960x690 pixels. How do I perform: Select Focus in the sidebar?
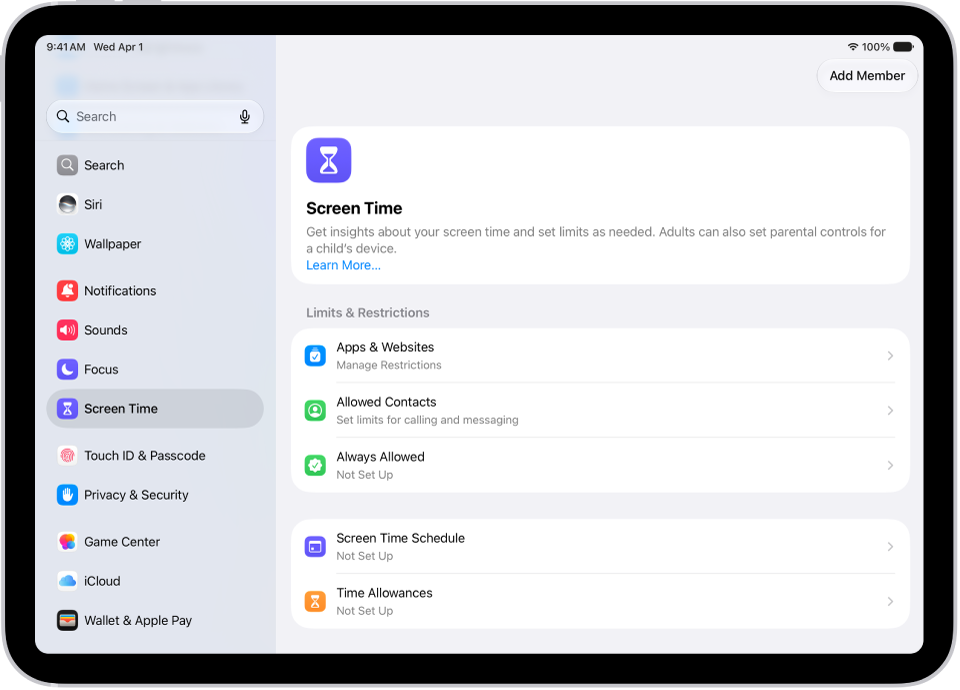coord(155,369)
